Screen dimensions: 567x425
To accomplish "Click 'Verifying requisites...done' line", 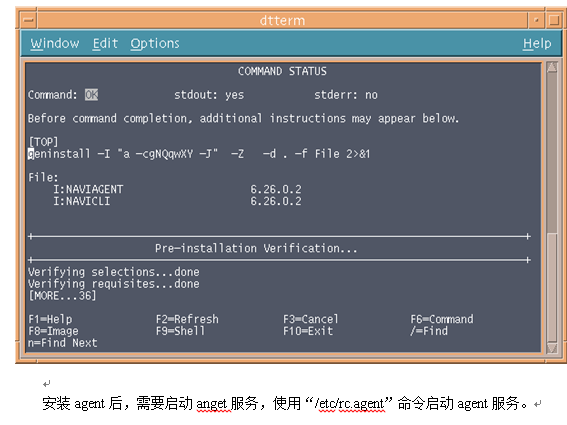I will point(114,284).
